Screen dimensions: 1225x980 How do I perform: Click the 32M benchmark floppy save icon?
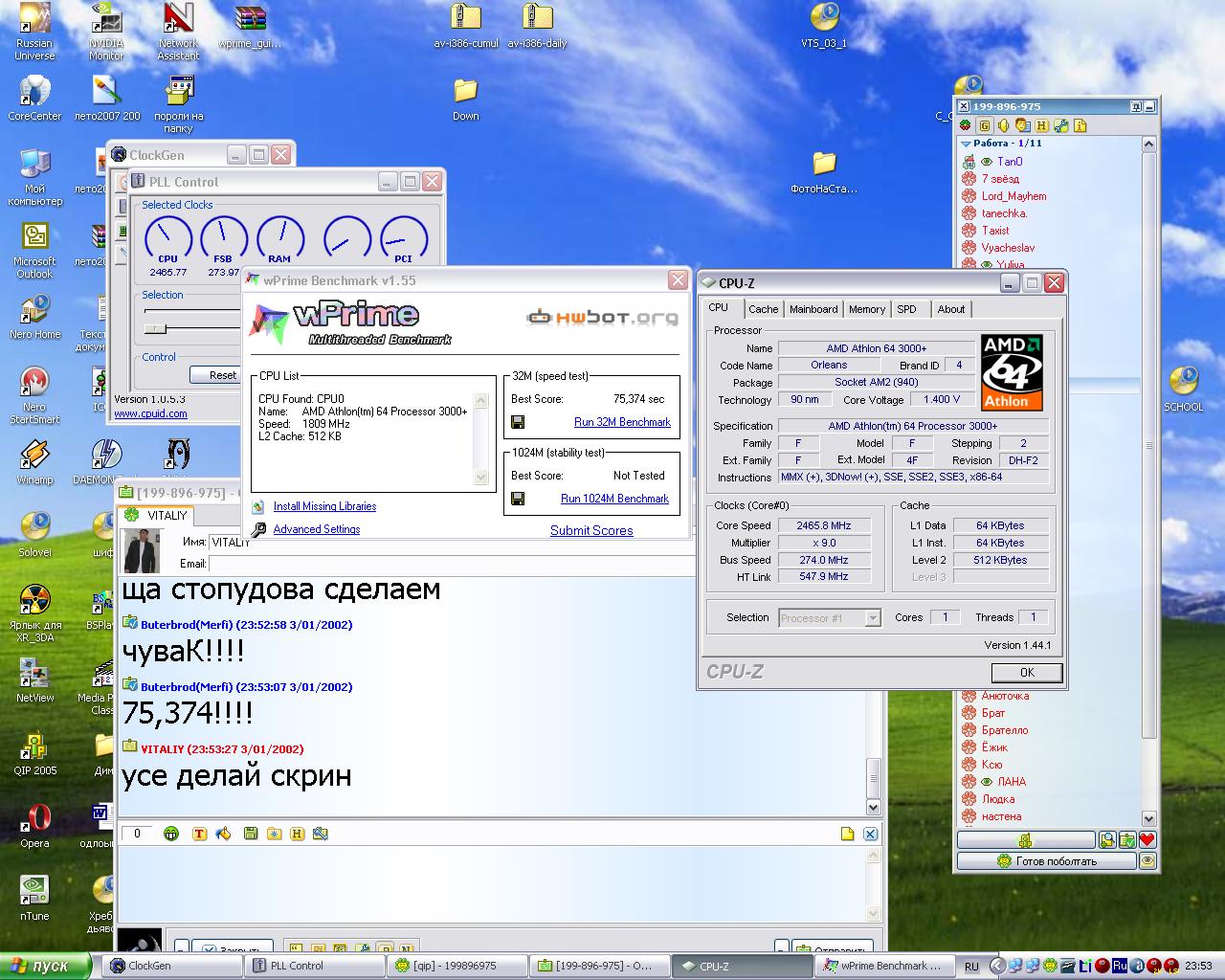pyautogui.click(x=518, y=422)
